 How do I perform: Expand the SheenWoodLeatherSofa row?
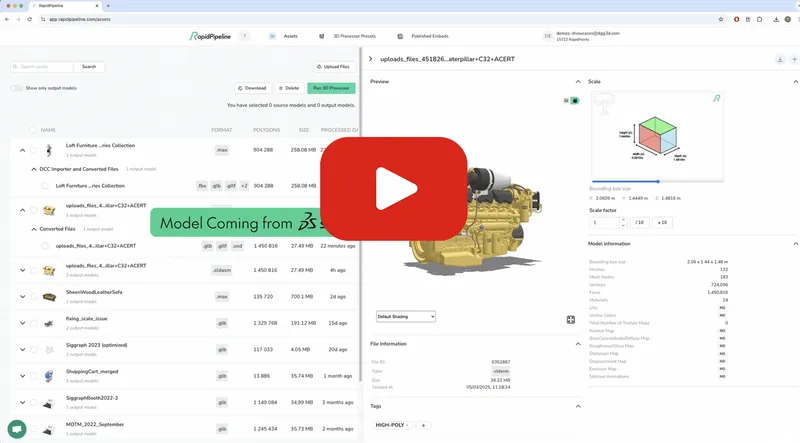pos(22,297)
